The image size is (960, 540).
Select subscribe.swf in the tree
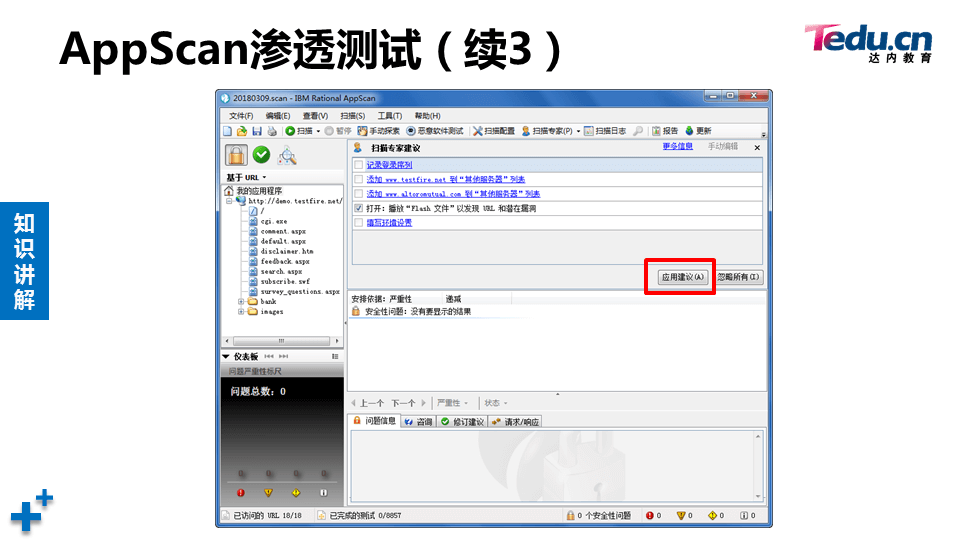point(285,282)
